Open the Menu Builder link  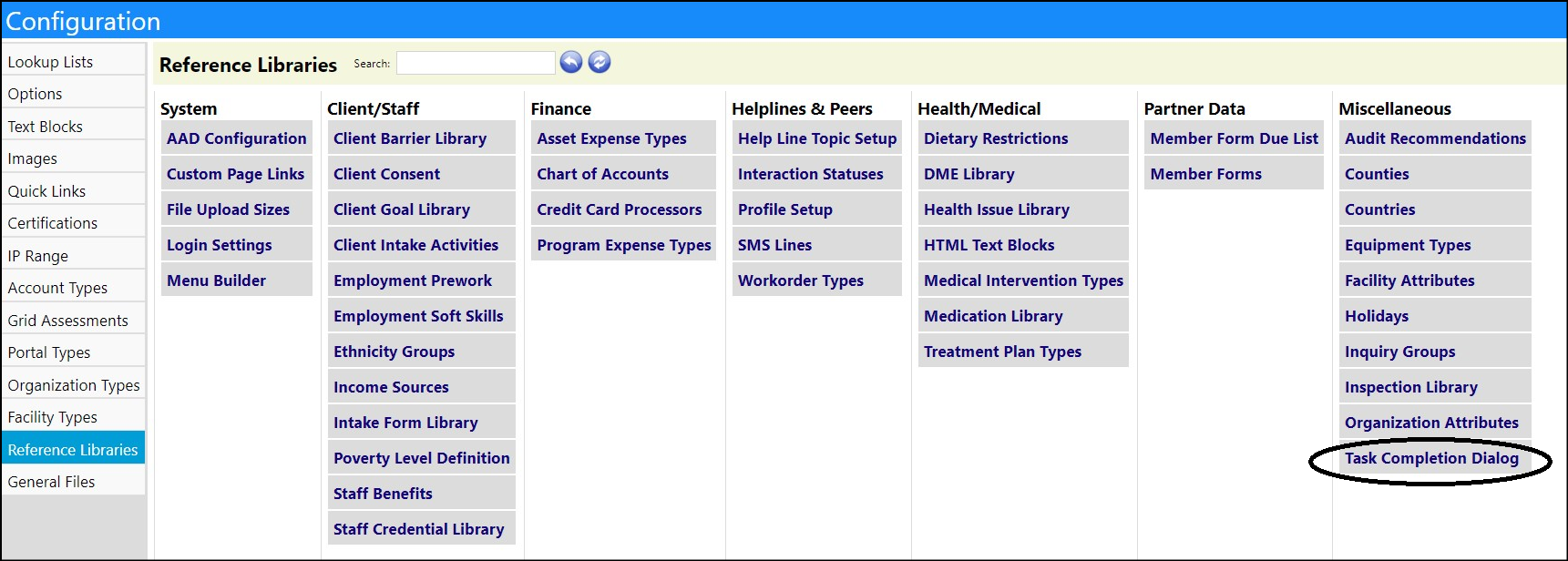pos(237,280)
